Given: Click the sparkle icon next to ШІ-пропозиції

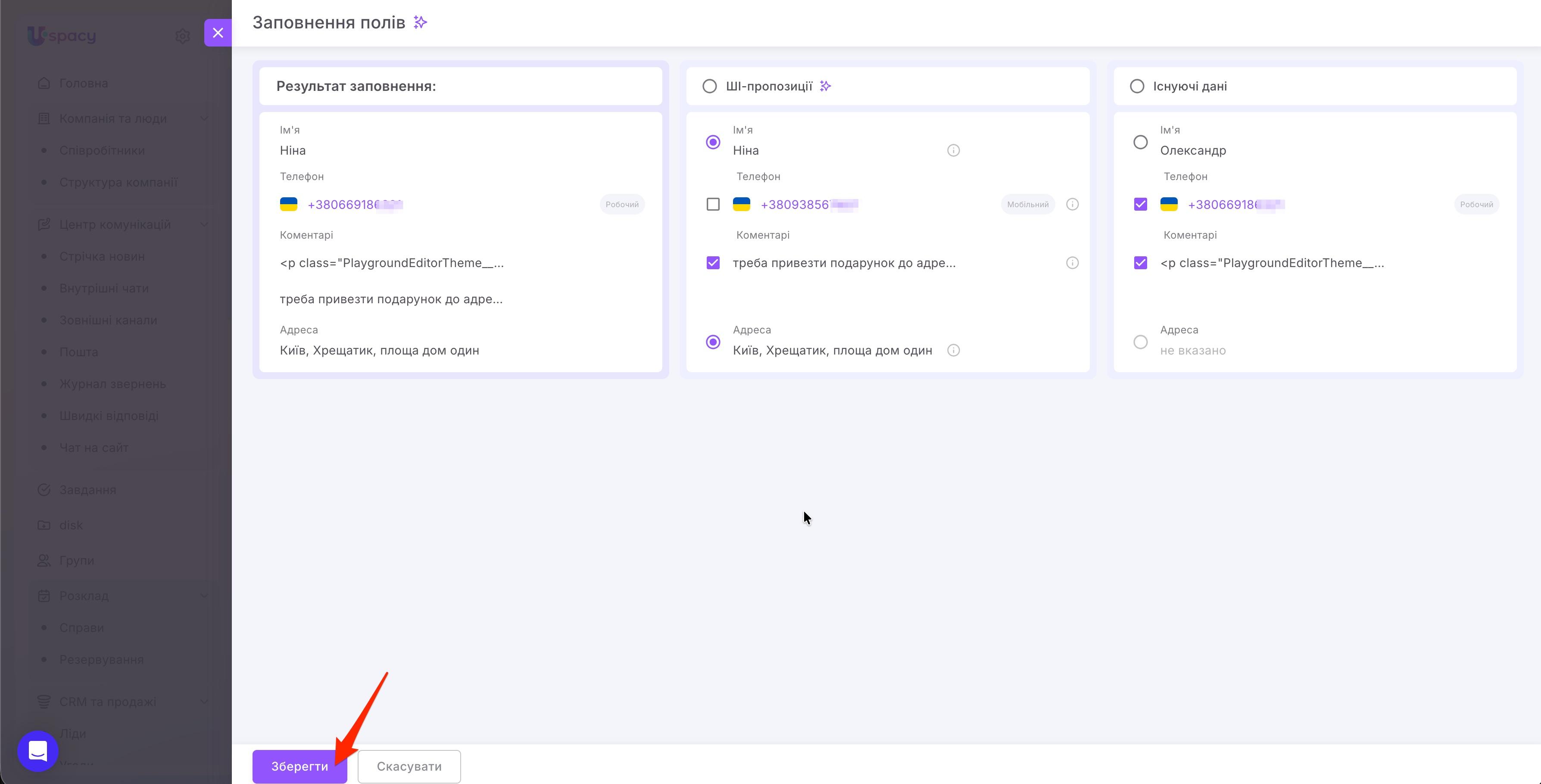Looking at the screenshot, I should click(x=826, y=86).
